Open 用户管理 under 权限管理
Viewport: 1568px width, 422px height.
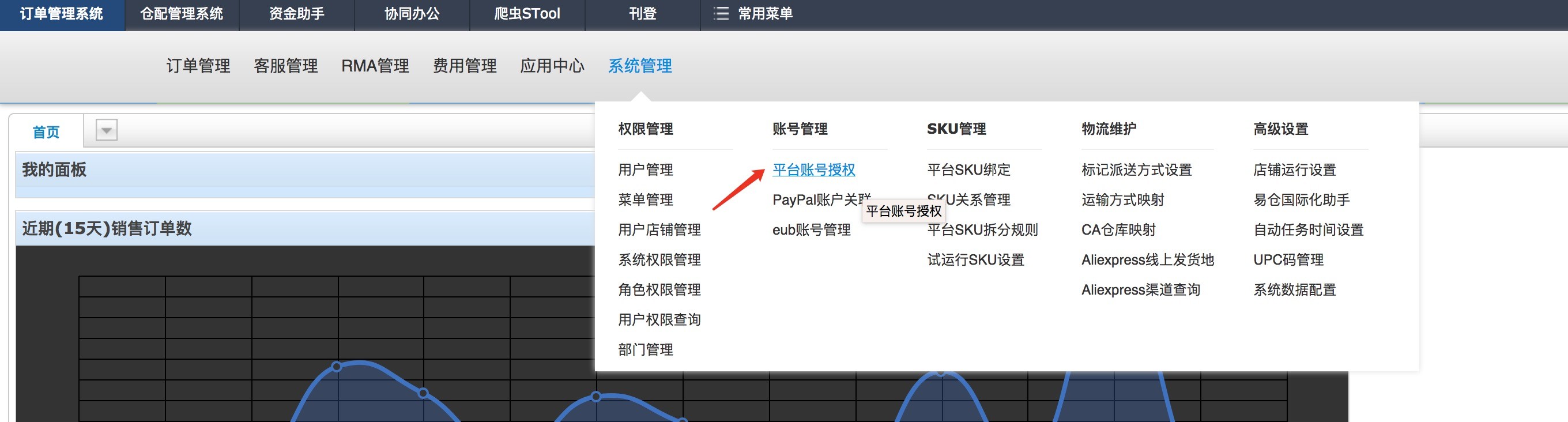[645, 170]
